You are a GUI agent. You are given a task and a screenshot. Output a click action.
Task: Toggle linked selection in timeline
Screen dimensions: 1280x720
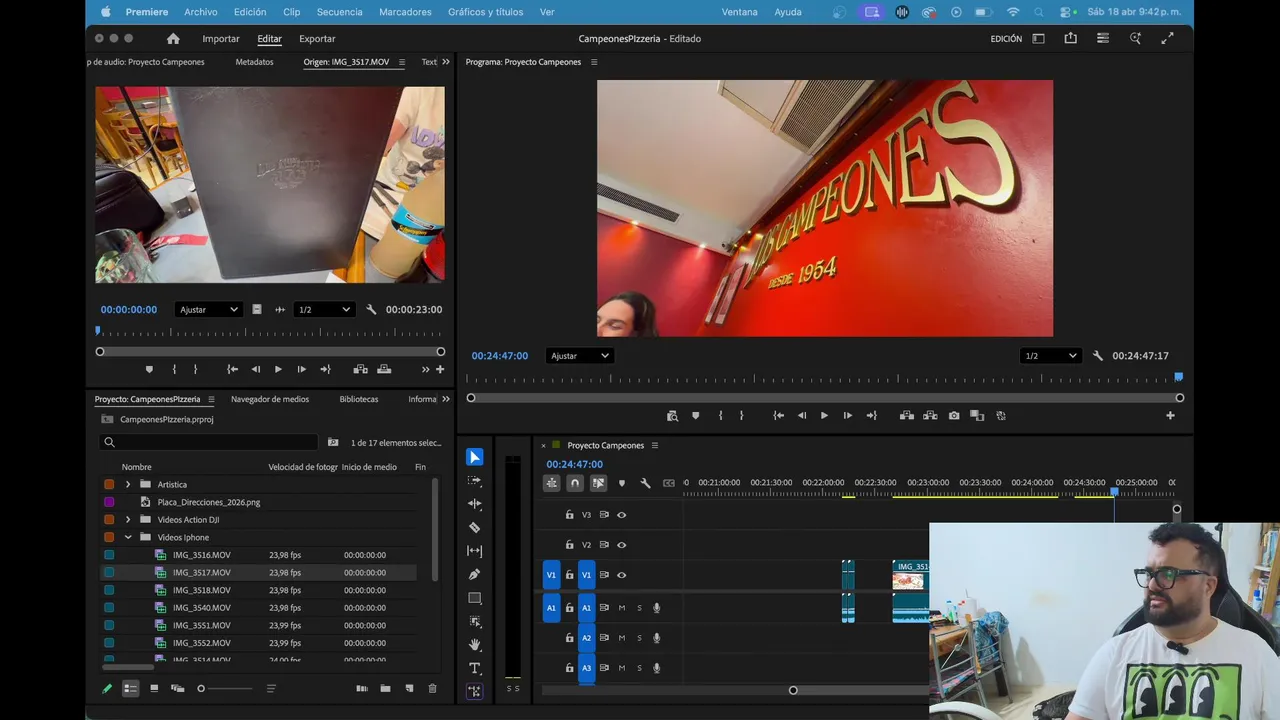[x=598, y=483]
